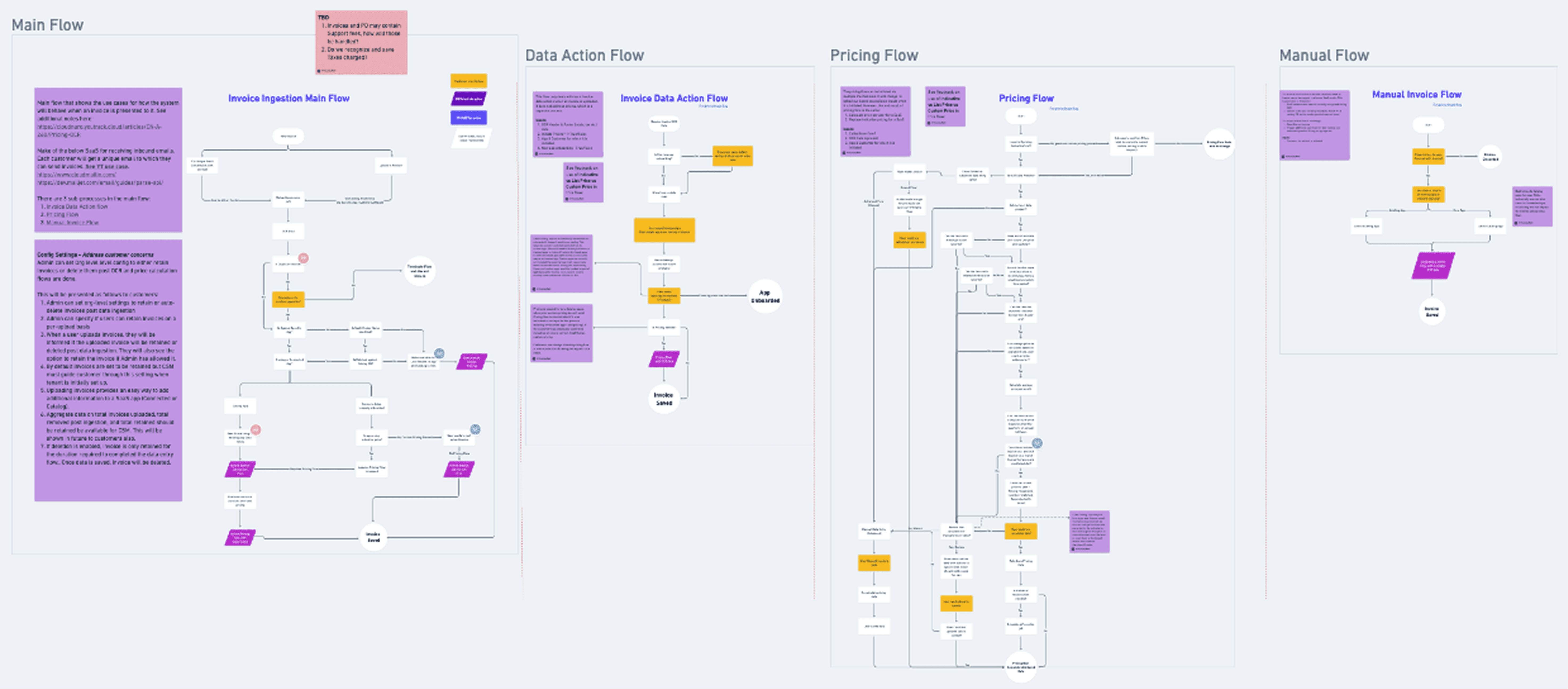
Task: Click 'Invoice Saved' circle in Data Action Flow
Action: (664, 398)
